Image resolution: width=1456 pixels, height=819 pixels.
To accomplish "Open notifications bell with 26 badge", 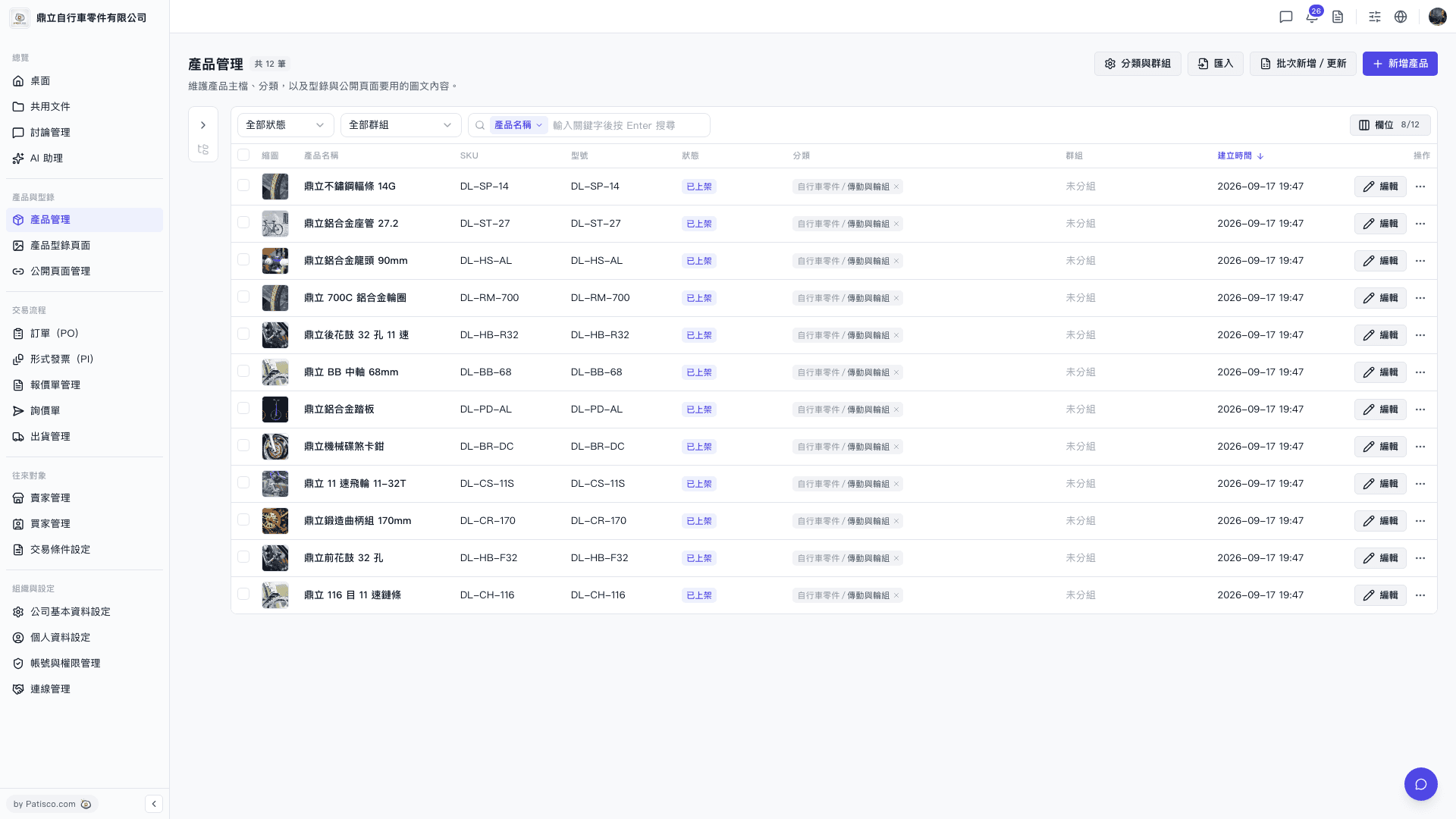I will [1312, 17].
